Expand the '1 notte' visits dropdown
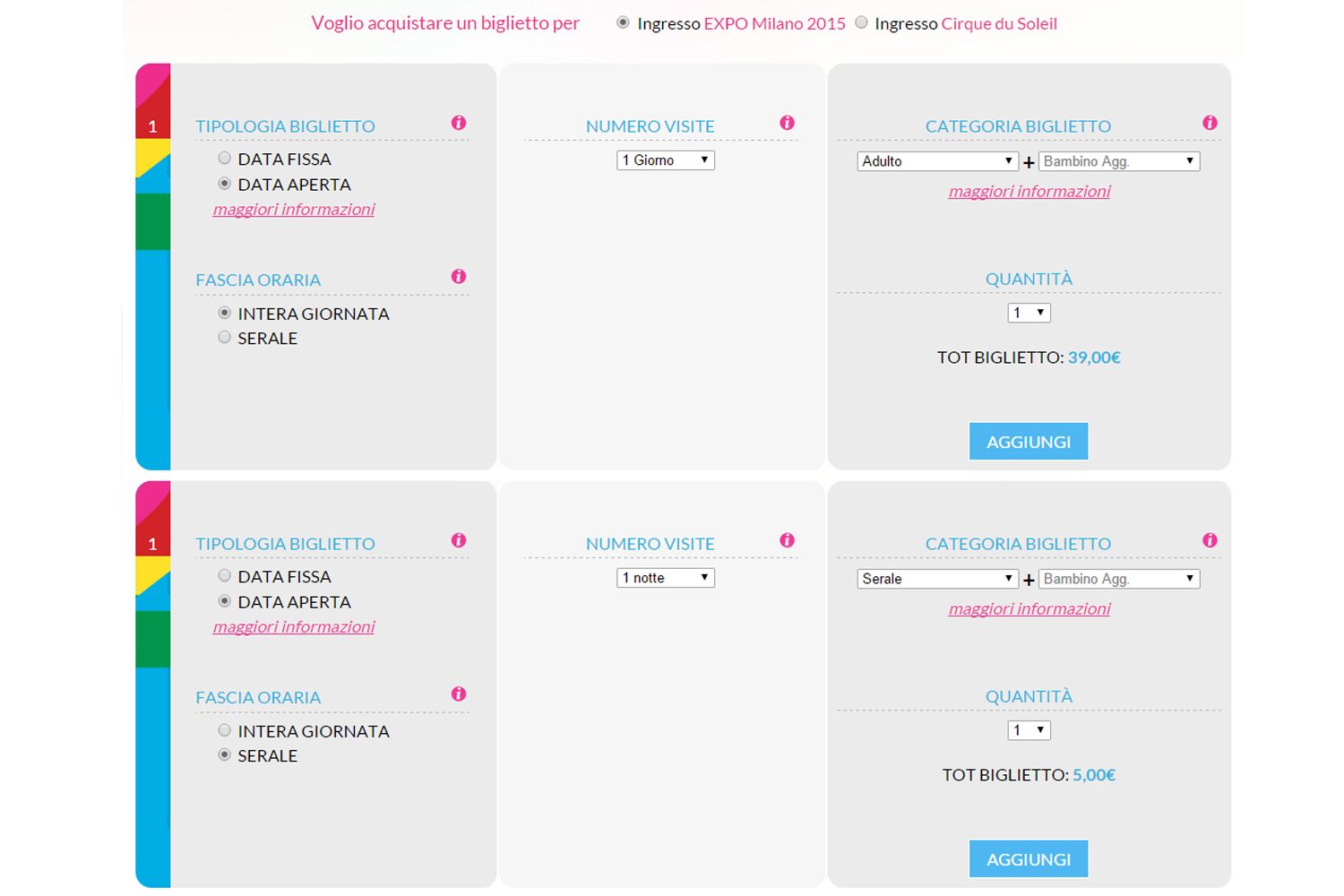 coord(666,578)
